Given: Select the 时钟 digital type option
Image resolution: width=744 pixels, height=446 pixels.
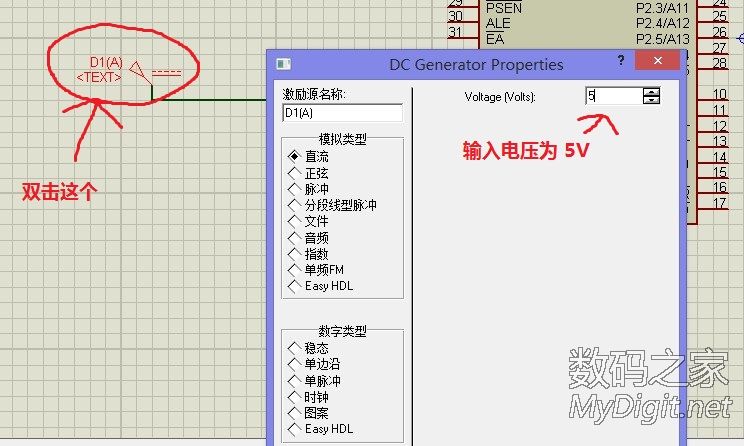Looking at the screenshot, I should coord(294,397).
